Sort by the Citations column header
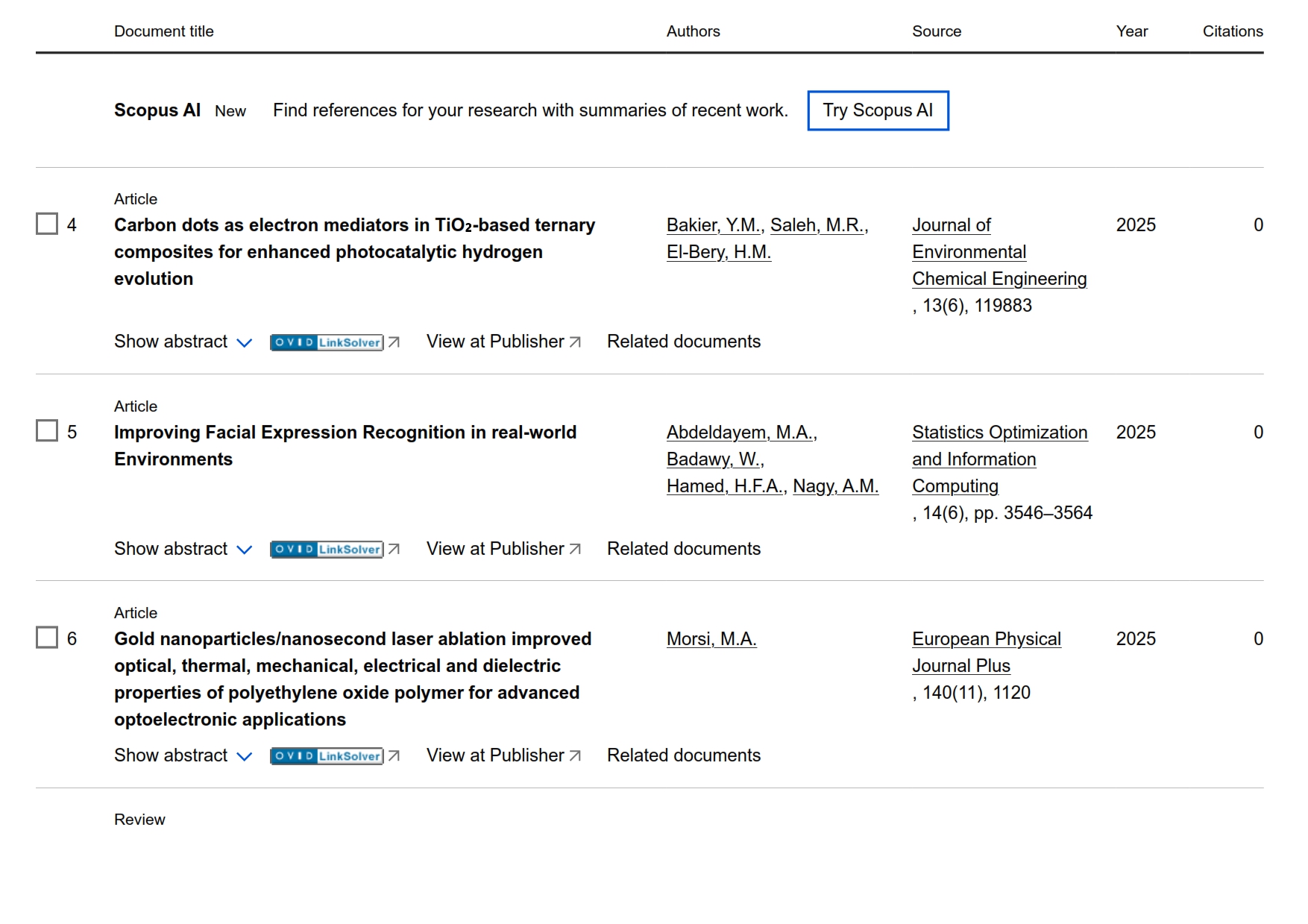The width and height of the screenshot is (1308, 924). [x=1232, y=31]
